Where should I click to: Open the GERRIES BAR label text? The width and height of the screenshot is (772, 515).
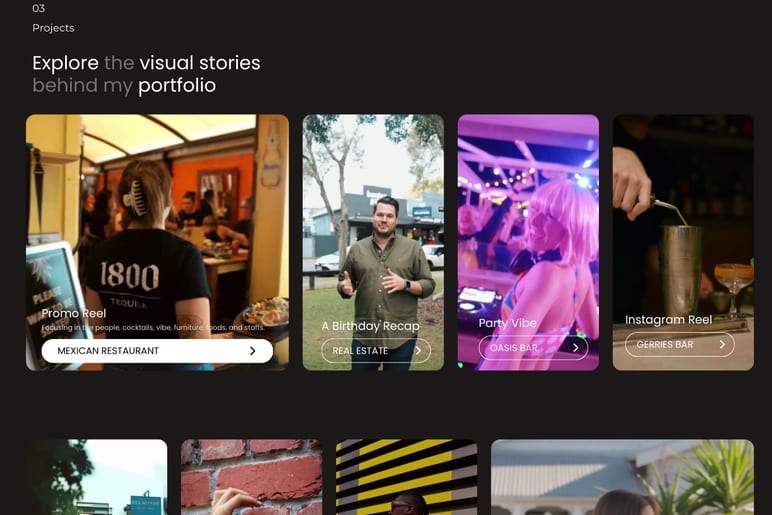click(x=665, y=345)
